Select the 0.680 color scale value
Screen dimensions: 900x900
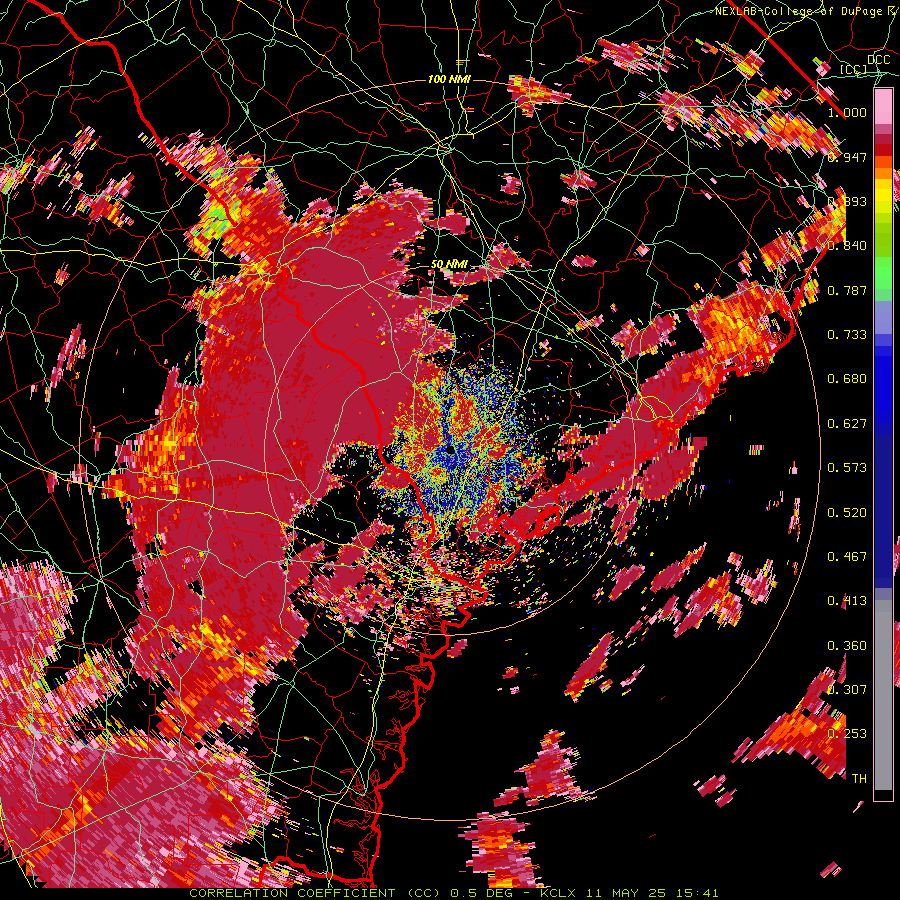847,379
